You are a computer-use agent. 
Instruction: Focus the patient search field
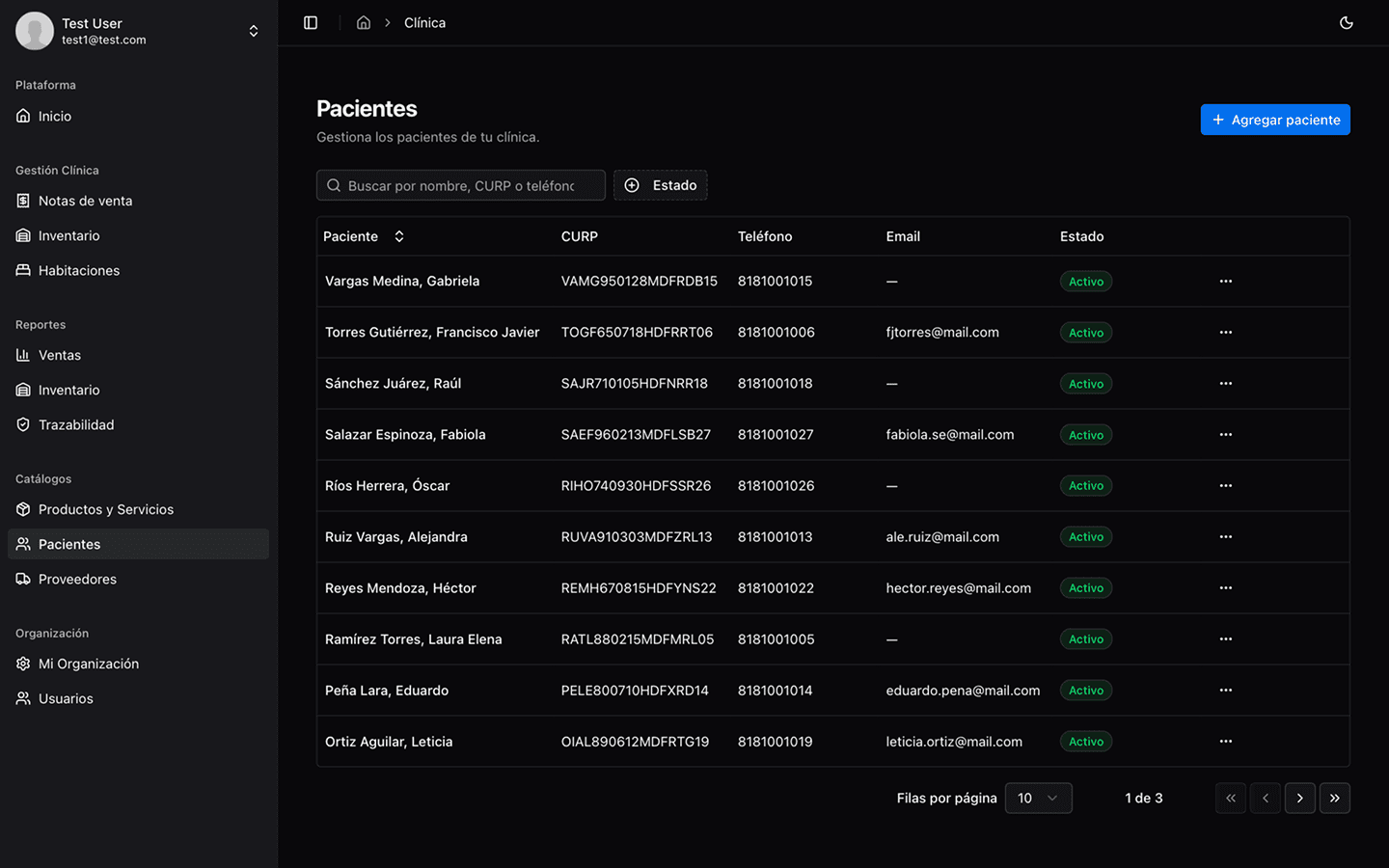[461, 185]
